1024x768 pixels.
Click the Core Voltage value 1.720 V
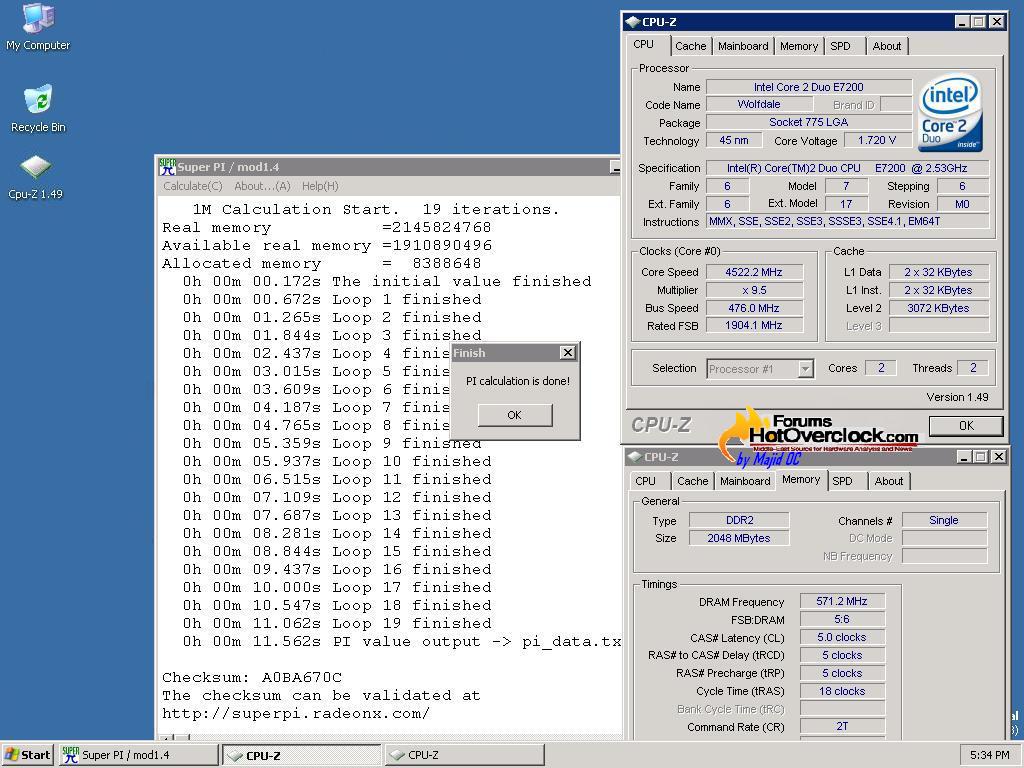(x=876, y=140)
